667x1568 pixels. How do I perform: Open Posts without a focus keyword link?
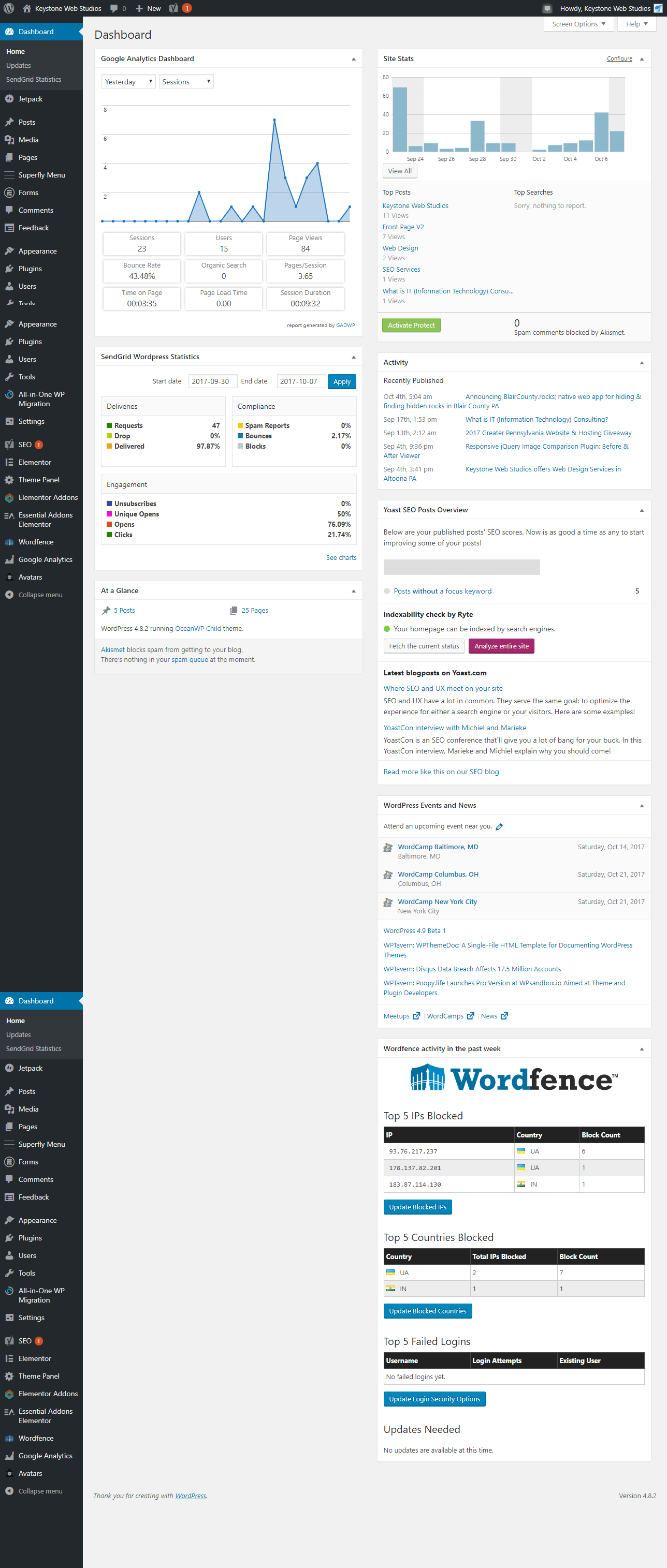coord(442,591)
